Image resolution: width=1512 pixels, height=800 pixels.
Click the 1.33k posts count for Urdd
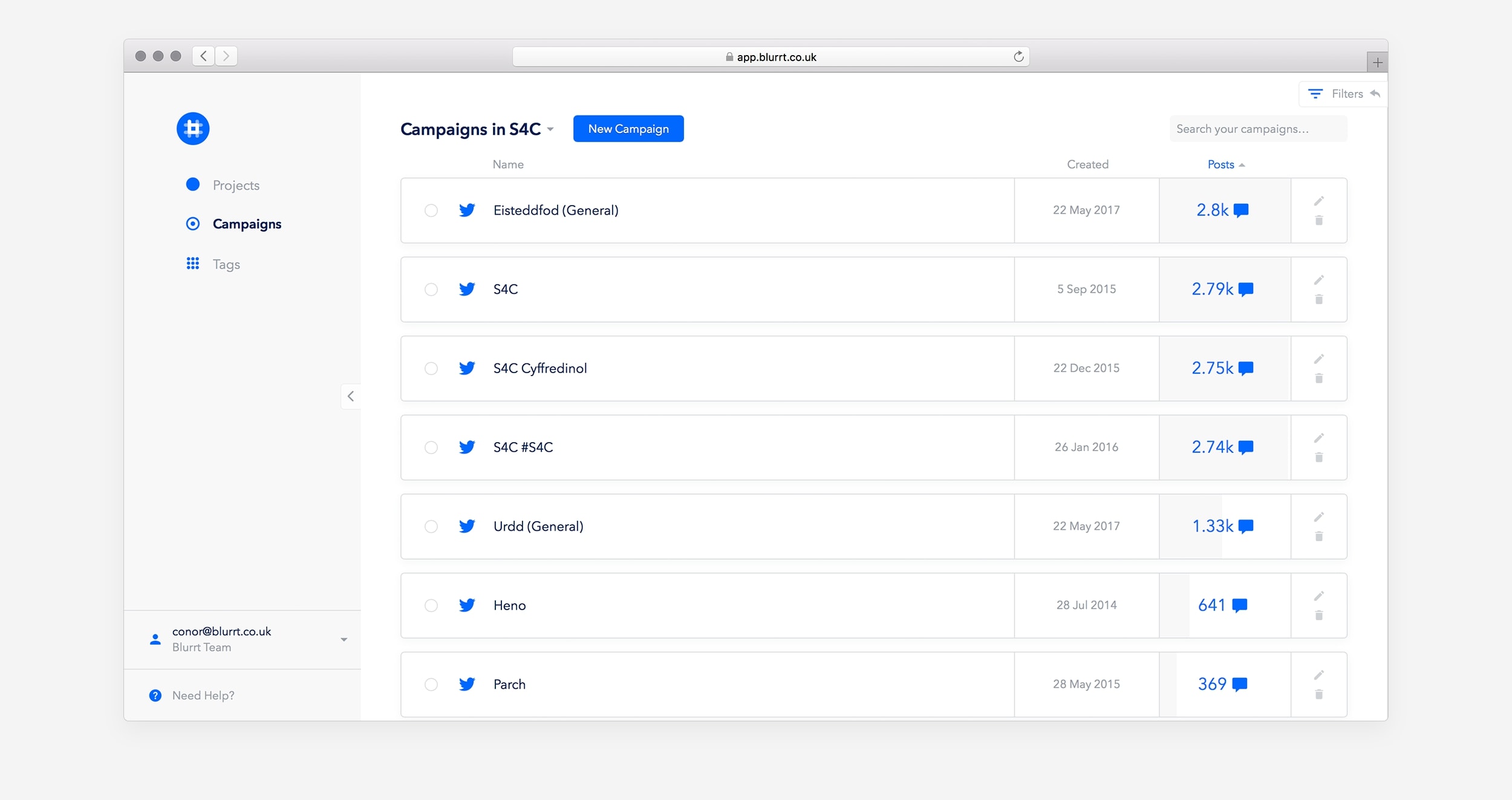pyautogui.click(x=1222, y=526)
